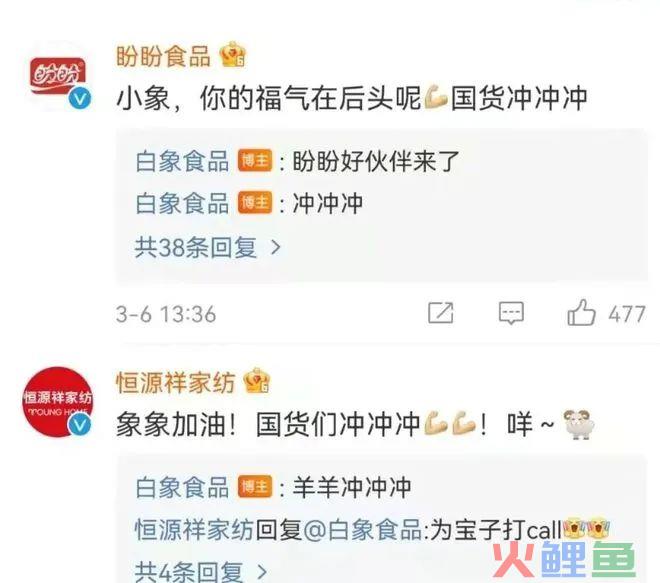Tap the verified badge on 恒源祥家纺 avatar
660x583 pixels.
(x=80, y=424)
